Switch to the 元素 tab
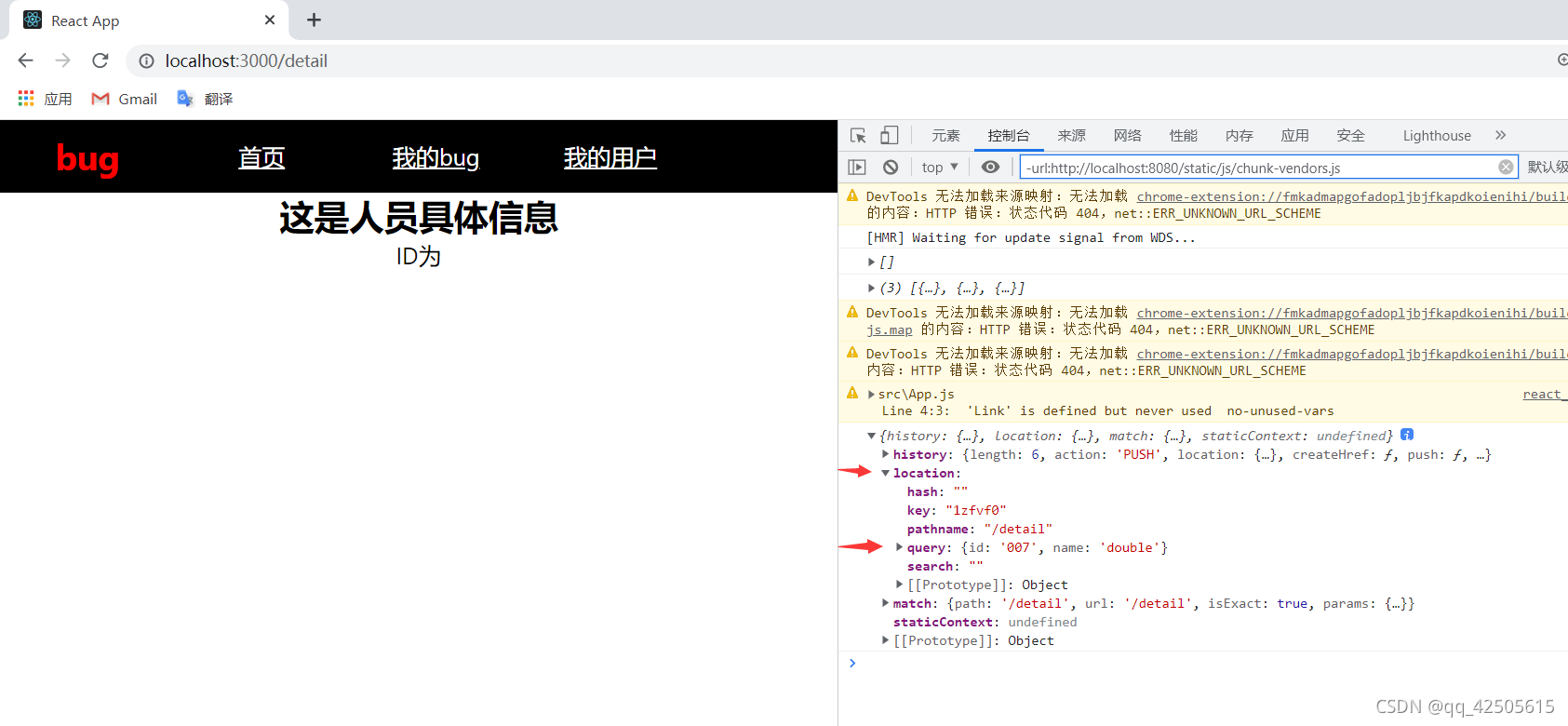1568x726 pixels. [x=945, y=136]
